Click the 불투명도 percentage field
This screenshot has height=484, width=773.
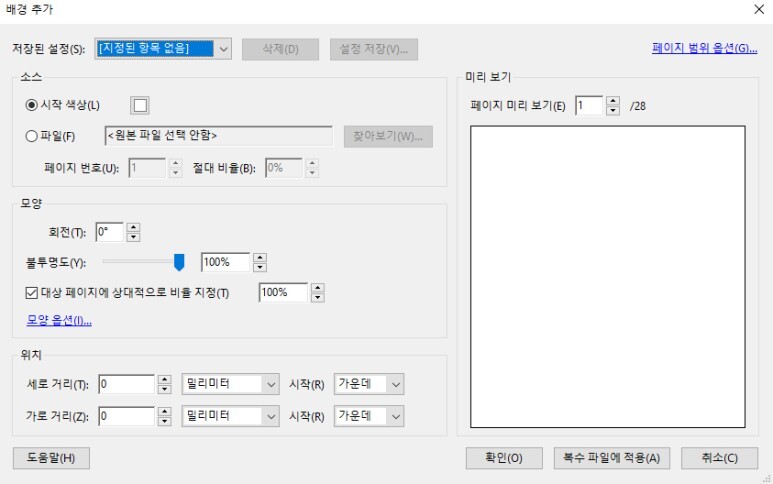tap(225, 262)
